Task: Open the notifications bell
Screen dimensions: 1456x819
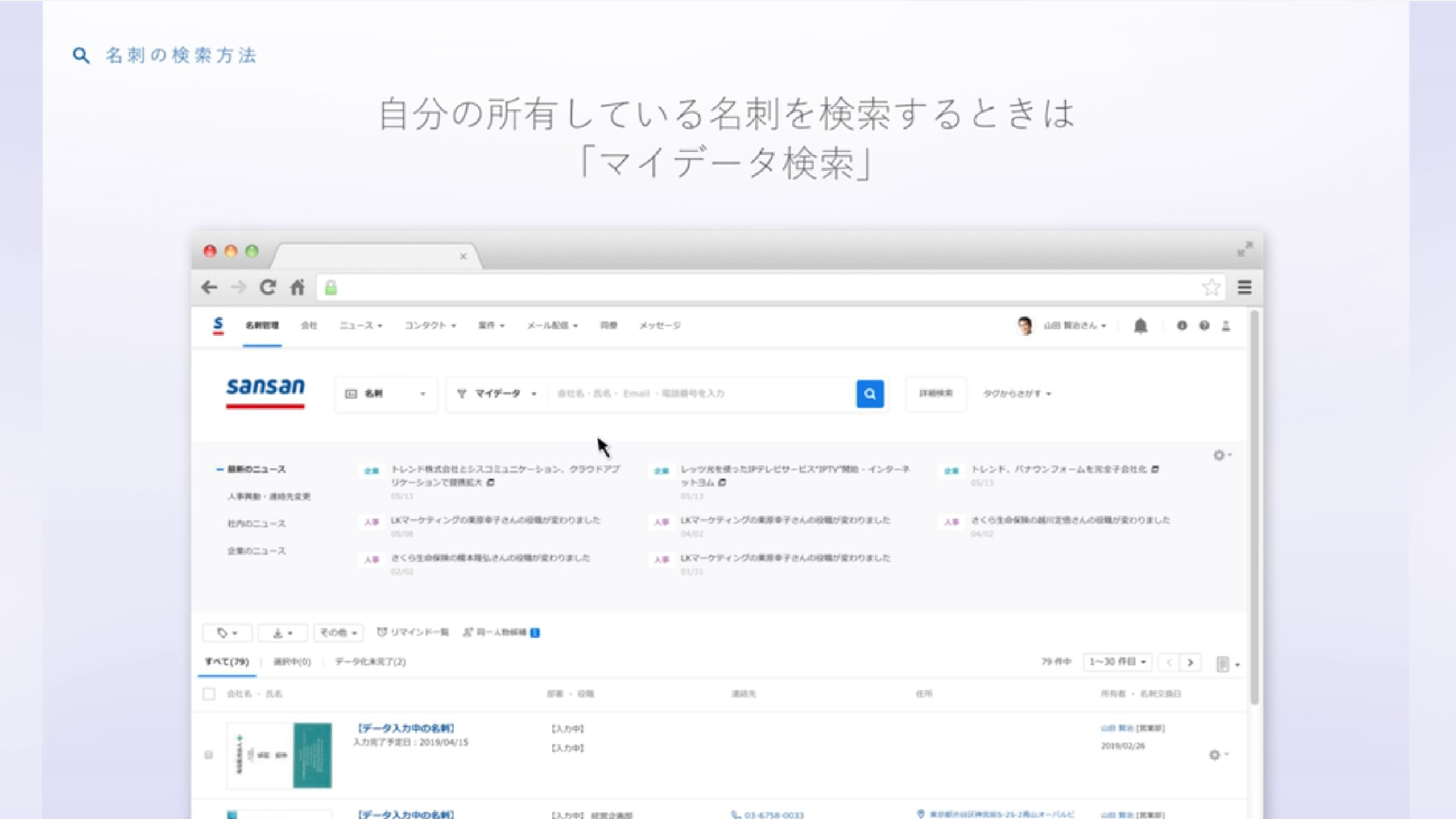Action: [1140, 326]
